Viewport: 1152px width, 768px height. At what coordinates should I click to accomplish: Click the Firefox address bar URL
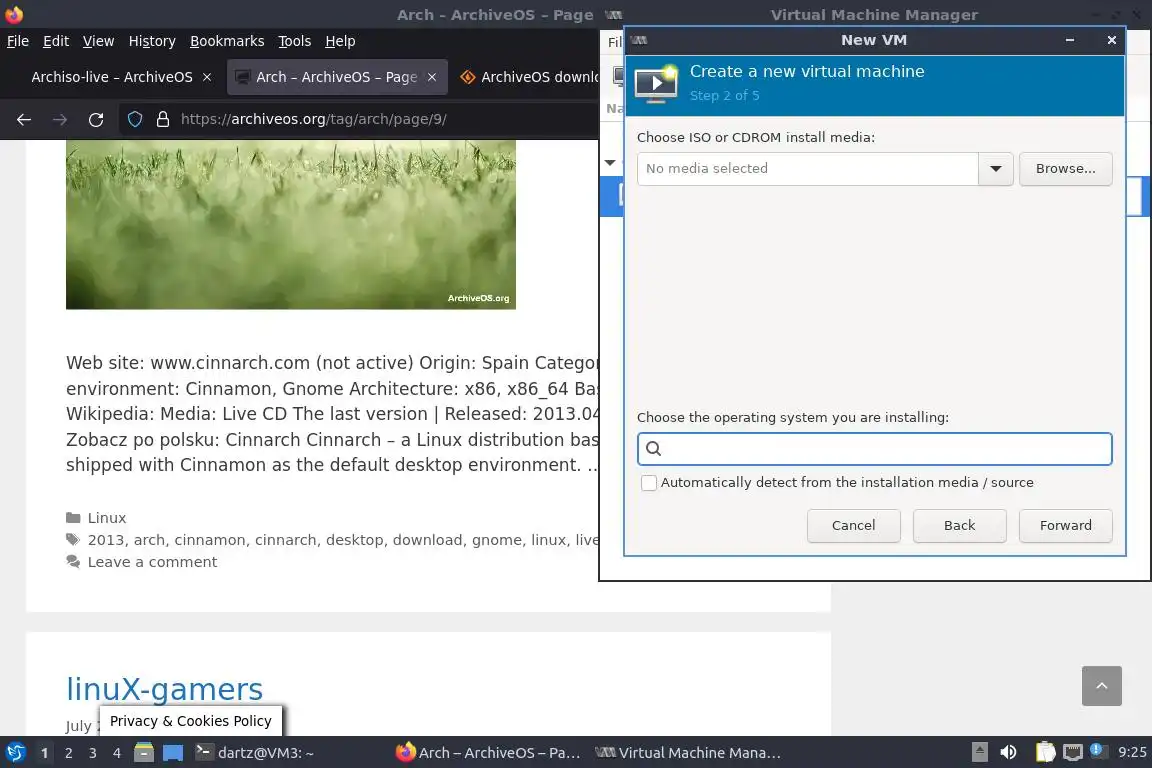pyautogui.click(x=314, y=119)
